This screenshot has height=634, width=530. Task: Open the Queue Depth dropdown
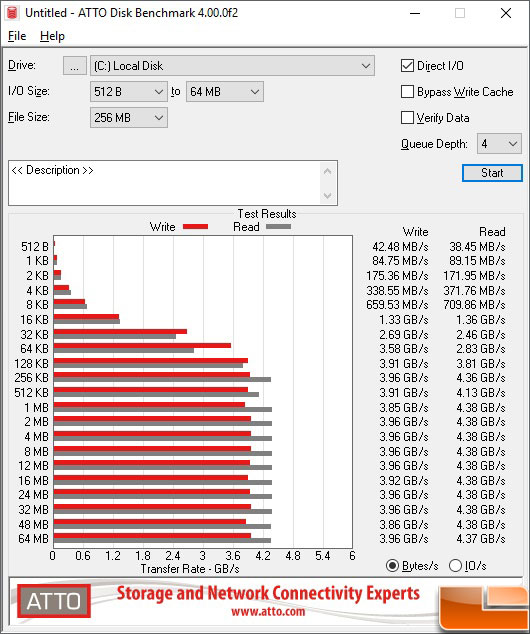pyautogui.click(x=499, y=144)
